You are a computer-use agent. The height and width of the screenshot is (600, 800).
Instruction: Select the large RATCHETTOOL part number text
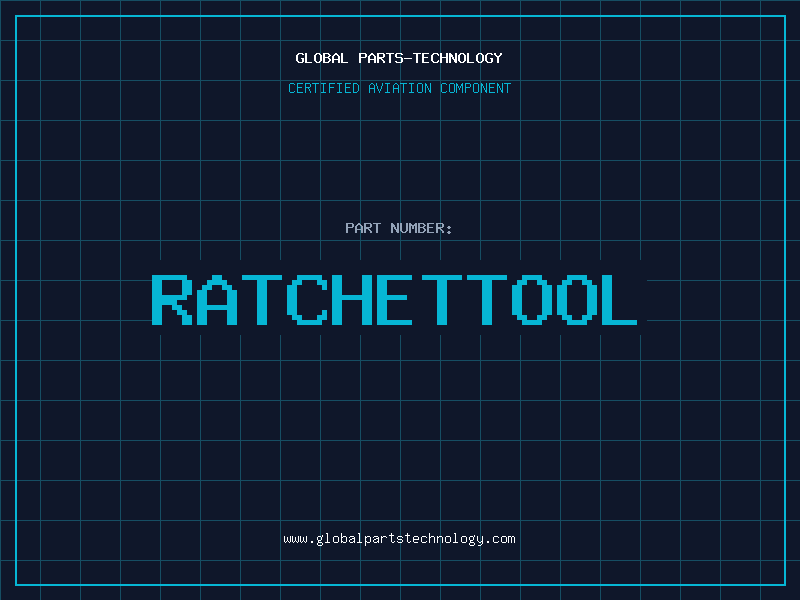[x=395, y=300]
